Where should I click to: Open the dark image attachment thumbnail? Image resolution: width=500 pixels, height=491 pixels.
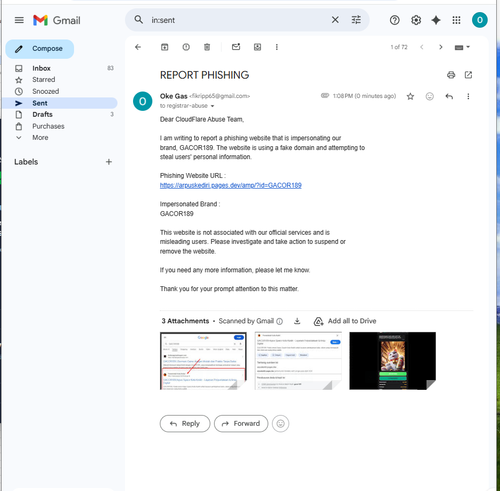point(393,361)
